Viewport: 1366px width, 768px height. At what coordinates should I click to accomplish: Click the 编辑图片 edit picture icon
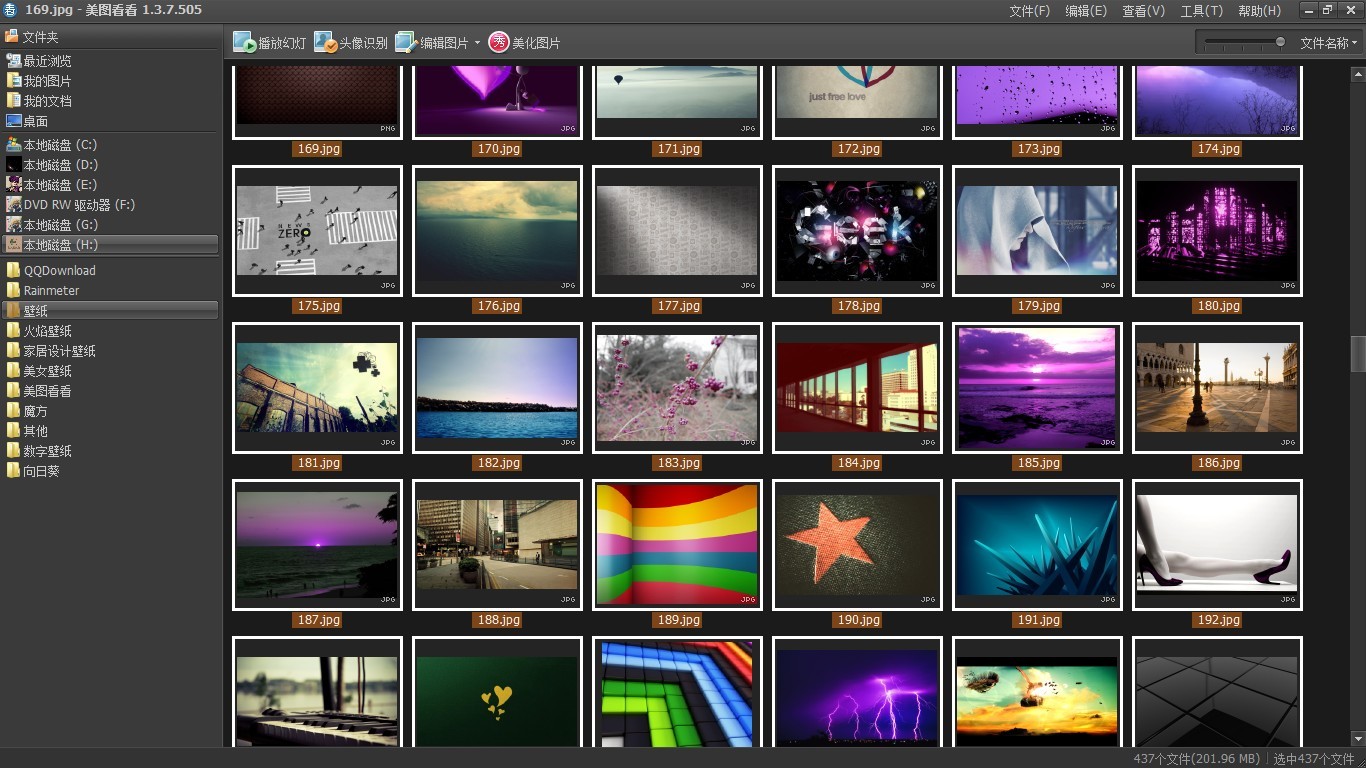(x=406, y=42)
